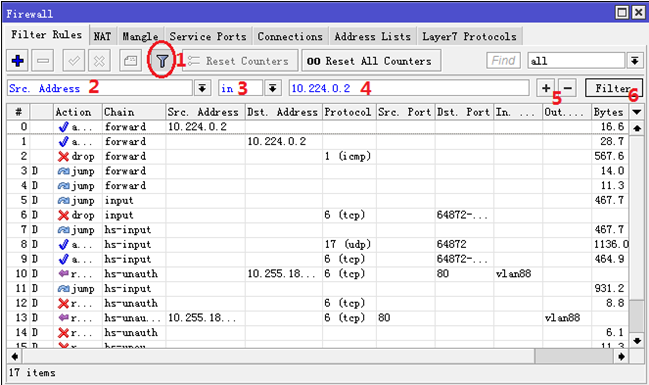Click the comment note icon in toolbar

pyautogui.click(x=130, y=61)
